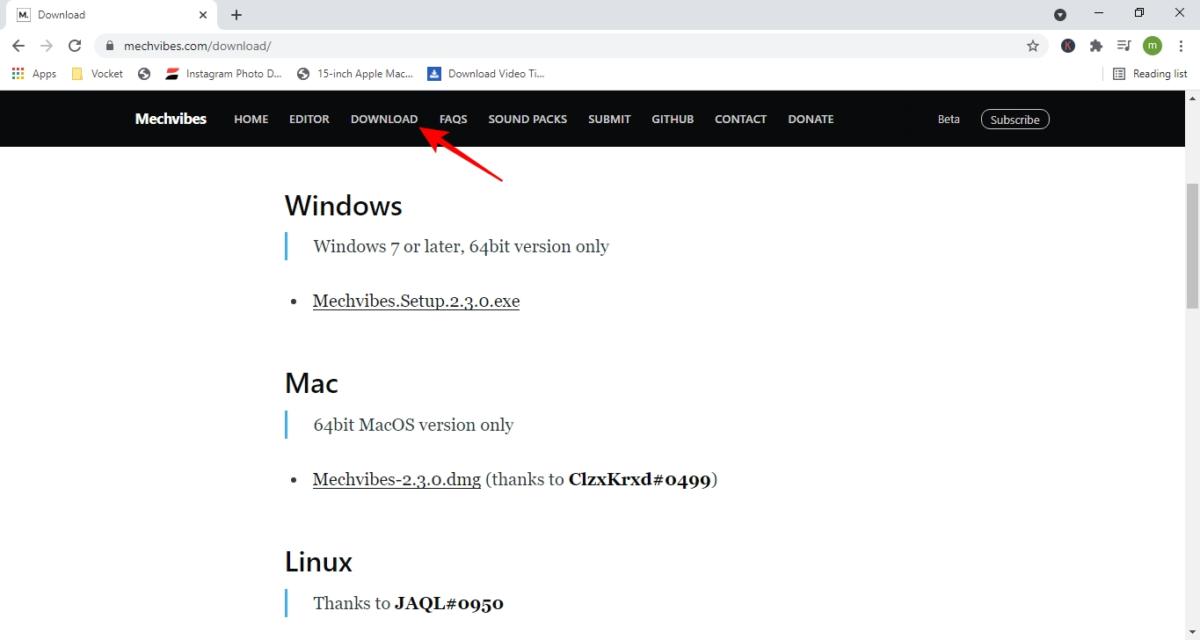1200x640 pixels.
Task: Click the Windows heading
Action: coord(343,205)
